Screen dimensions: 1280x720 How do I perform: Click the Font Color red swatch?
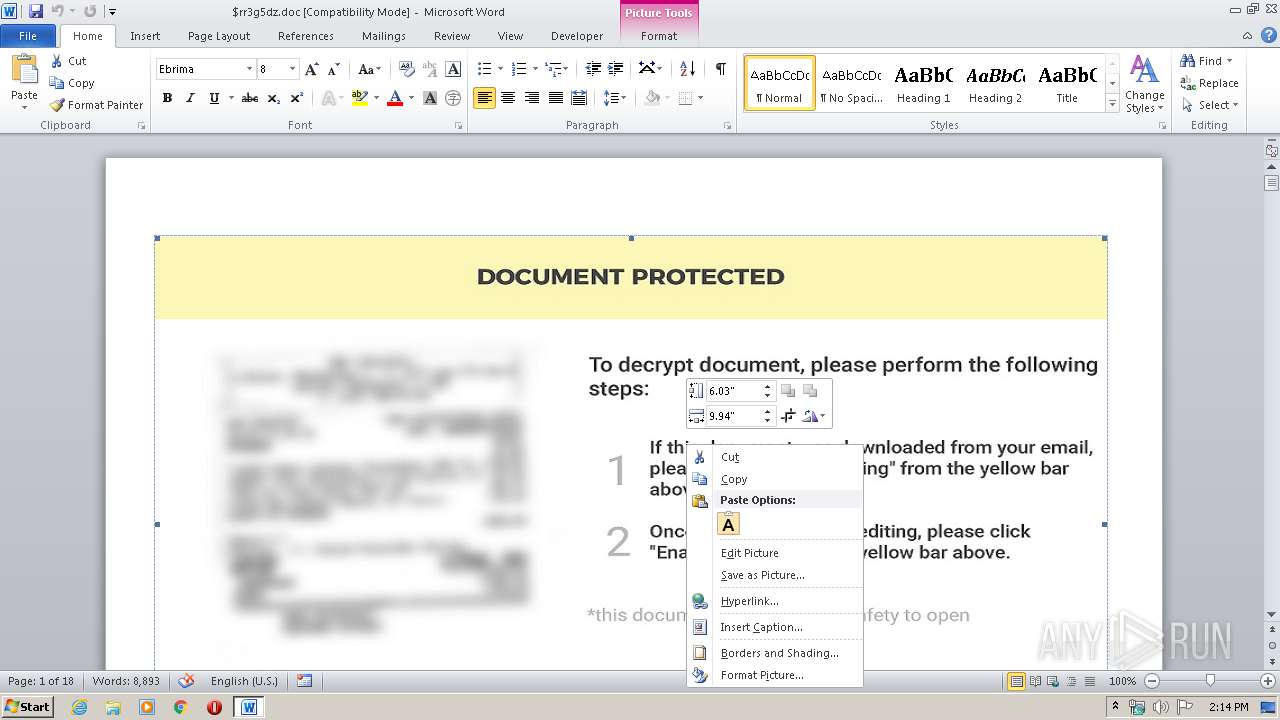[x=395, y=98]
